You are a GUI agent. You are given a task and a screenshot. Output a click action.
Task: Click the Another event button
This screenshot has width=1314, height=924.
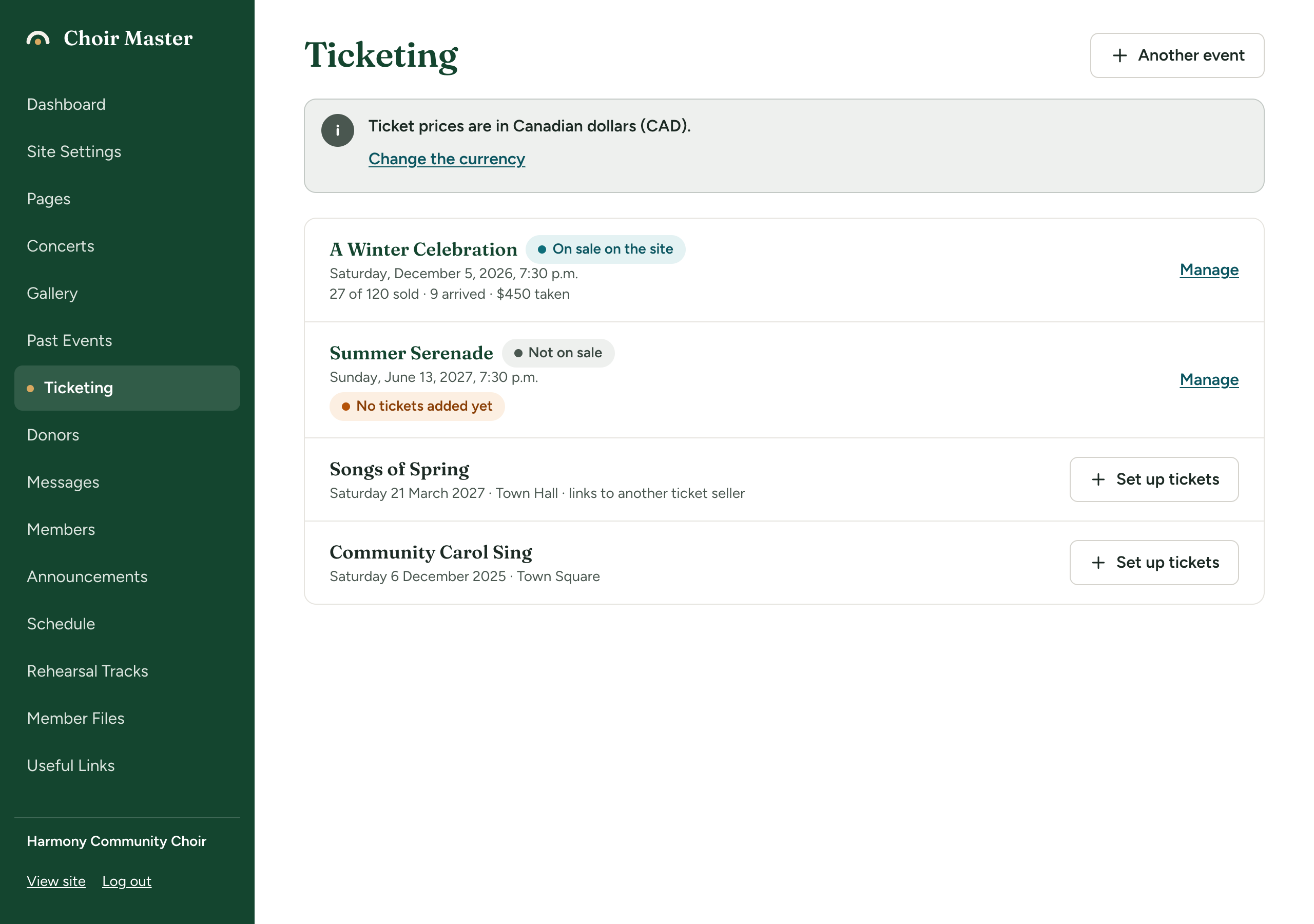1176,55
